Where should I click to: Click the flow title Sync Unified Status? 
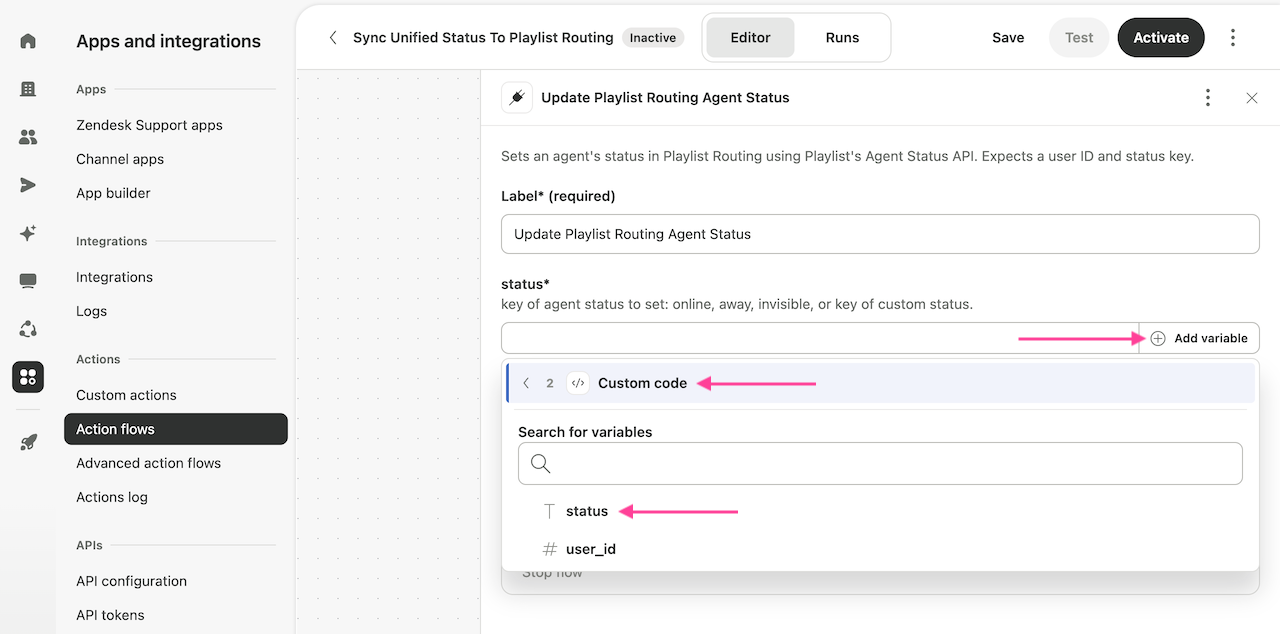tap(483, 38)
